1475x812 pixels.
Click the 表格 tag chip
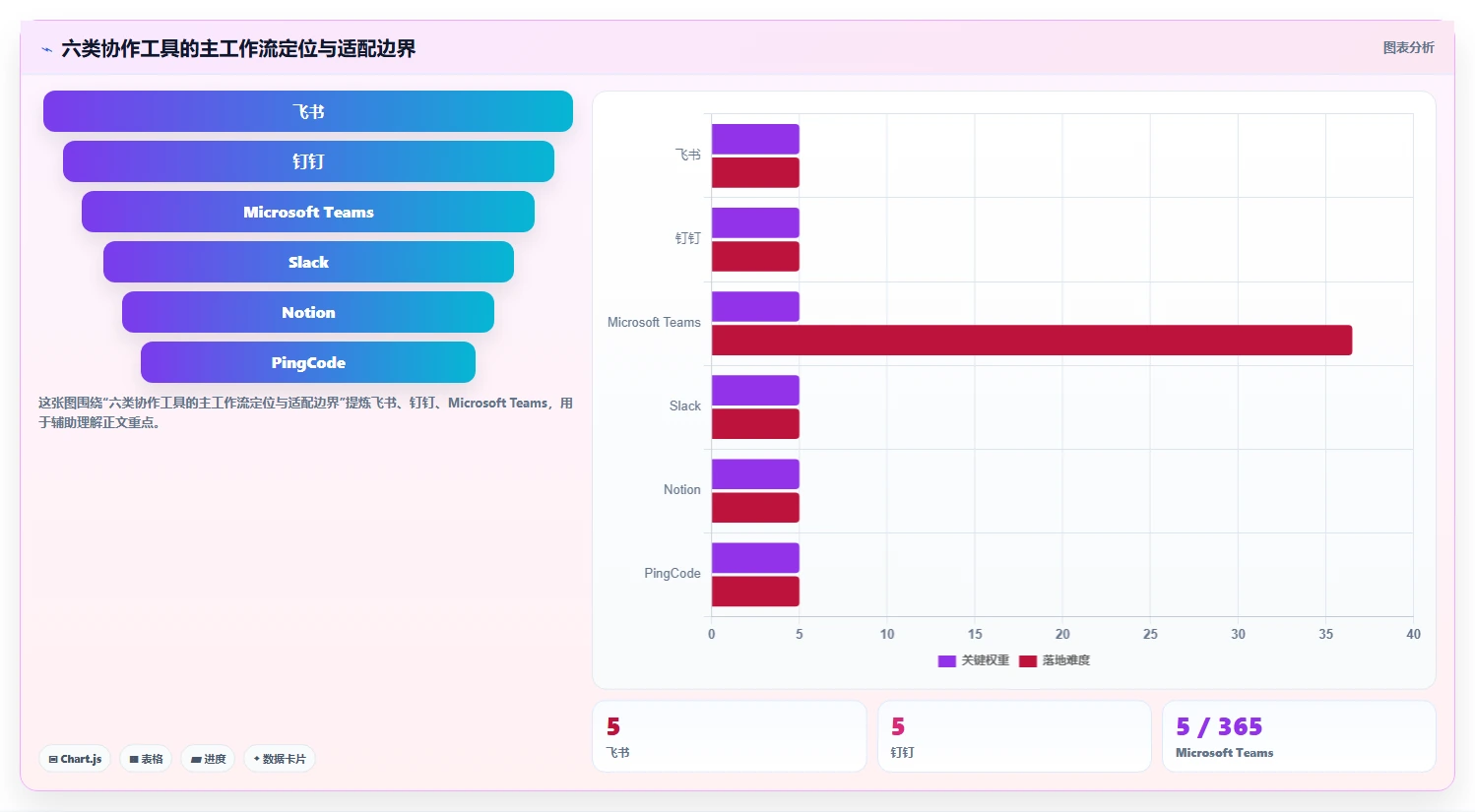tap(146, 759)
